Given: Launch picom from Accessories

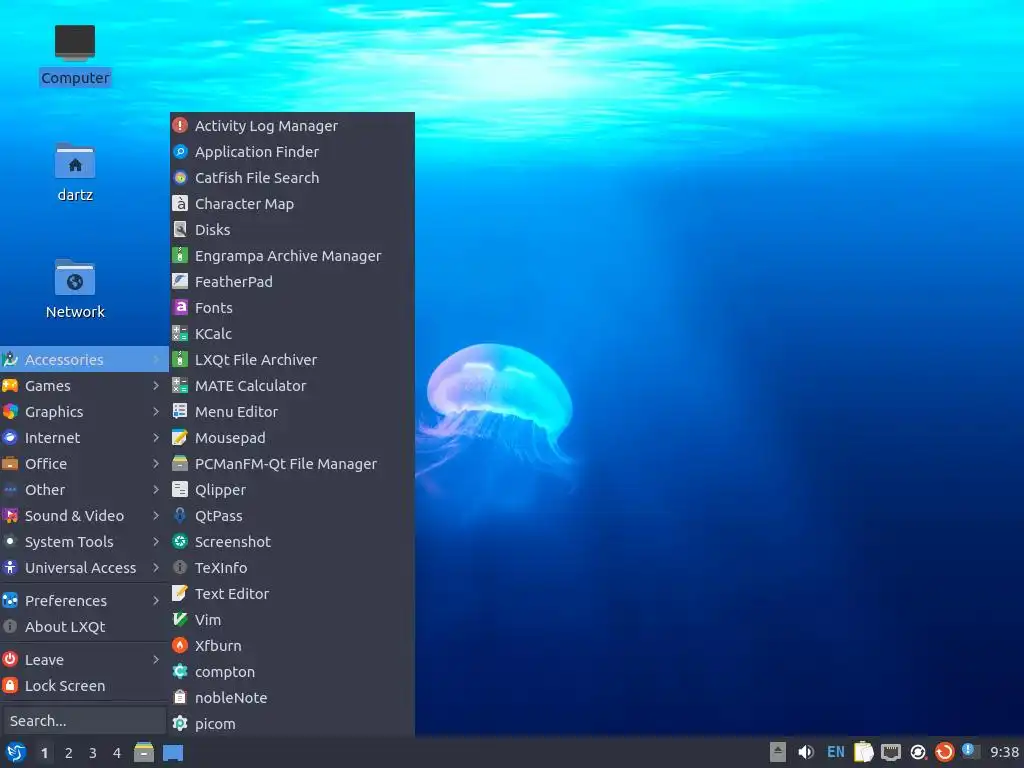Looking at the screenshot, I should click(292, 724).
